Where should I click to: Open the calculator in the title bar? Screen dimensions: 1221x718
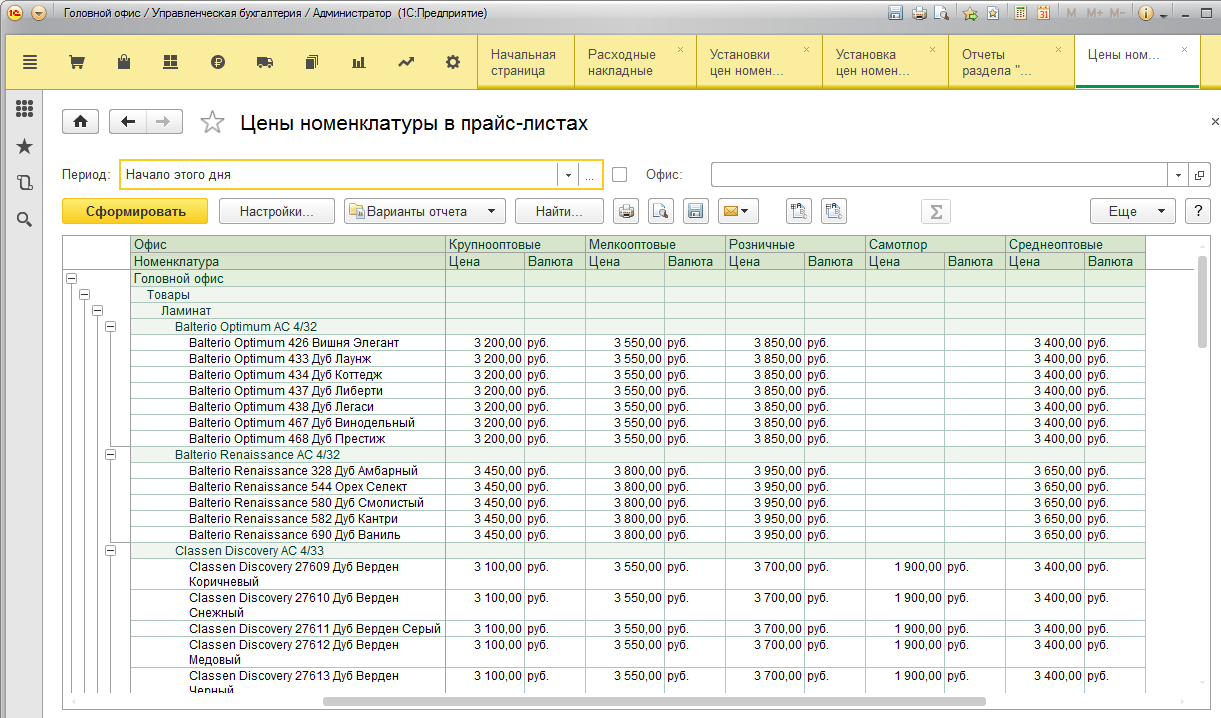(1021, 14)
